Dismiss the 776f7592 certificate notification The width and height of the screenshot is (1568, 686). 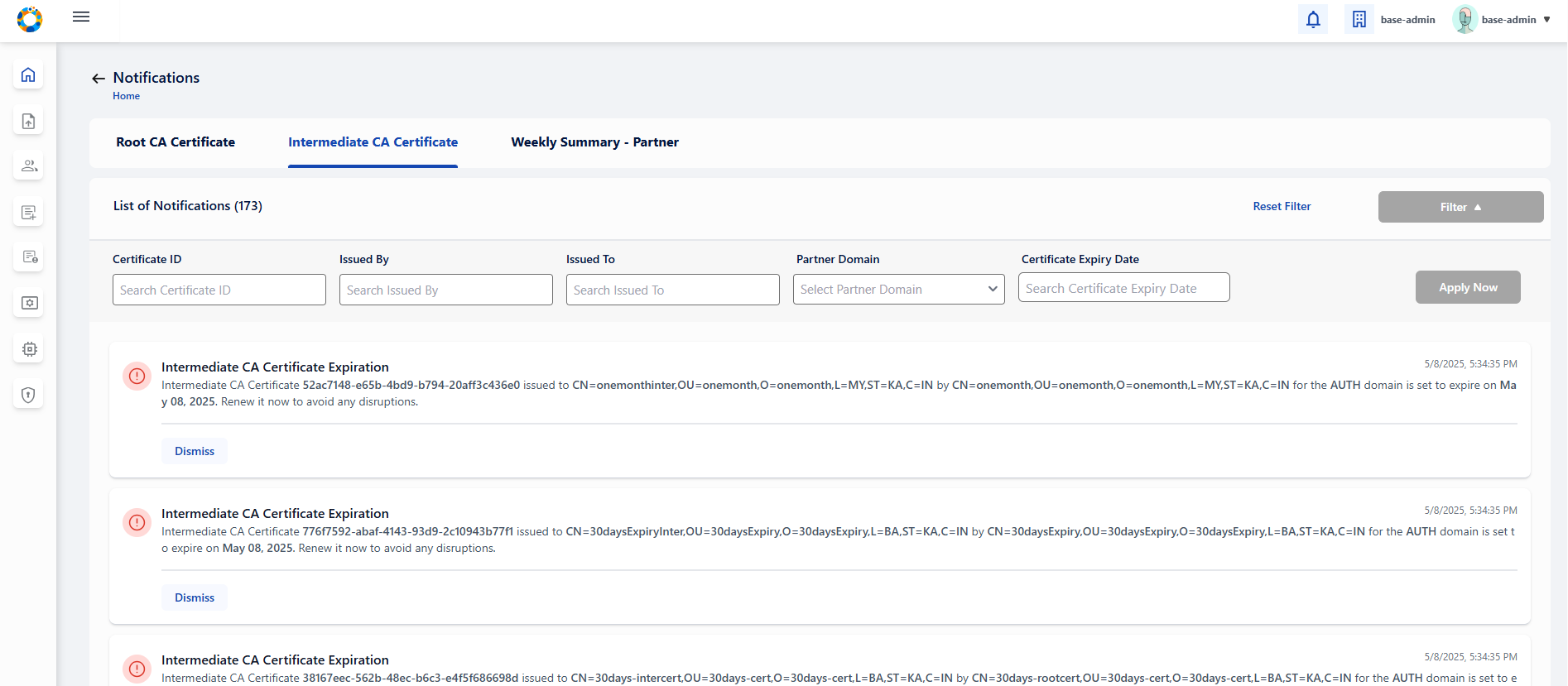[195, 597]
